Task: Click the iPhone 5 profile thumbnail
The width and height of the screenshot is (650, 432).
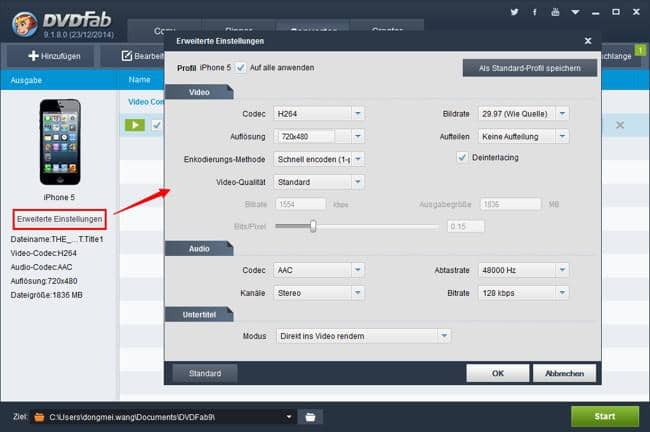Action: (x=60, y=142)
